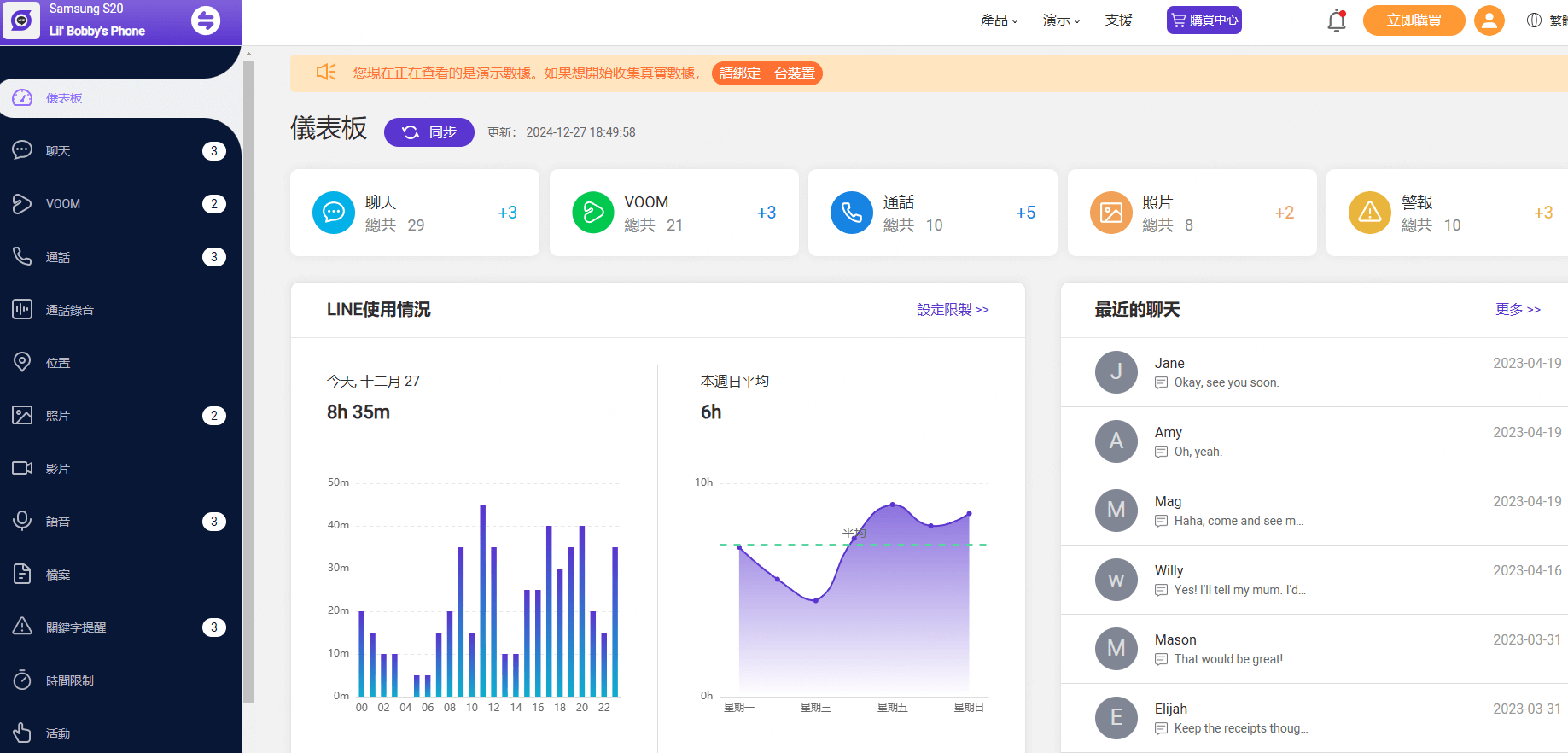The height and width of the screenshot is (753, 1568).
Task: Click the 影片 video camera icon in sidebar
Action: [22, 469]
